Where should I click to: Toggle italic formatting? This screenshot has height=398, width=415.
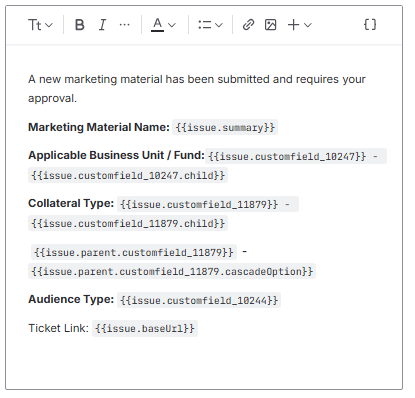pyautogui.click(x=102, y=25)
